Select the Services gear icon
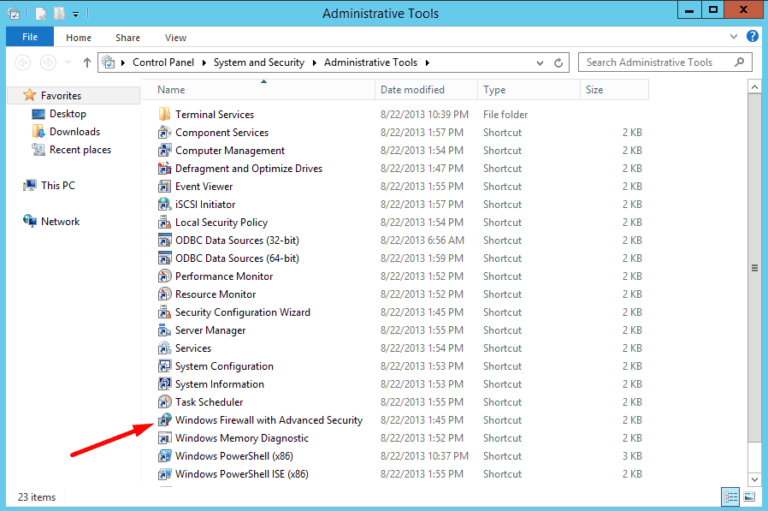This screenshot has height=511, width=768. (165, 348)
